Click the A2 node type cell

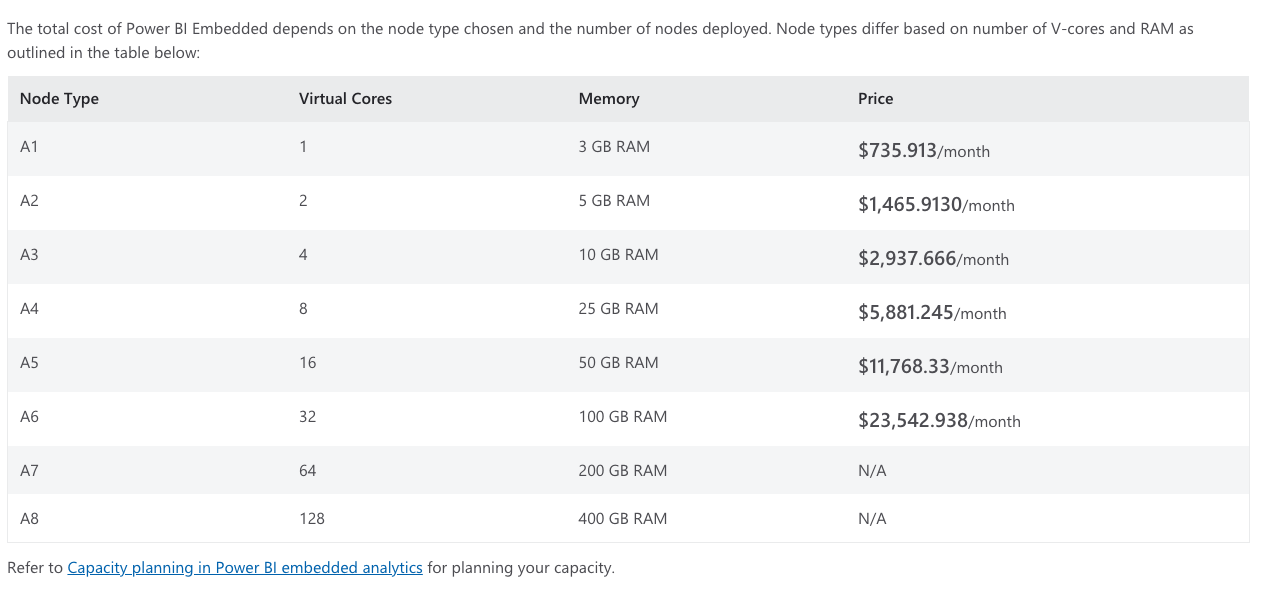29,201
